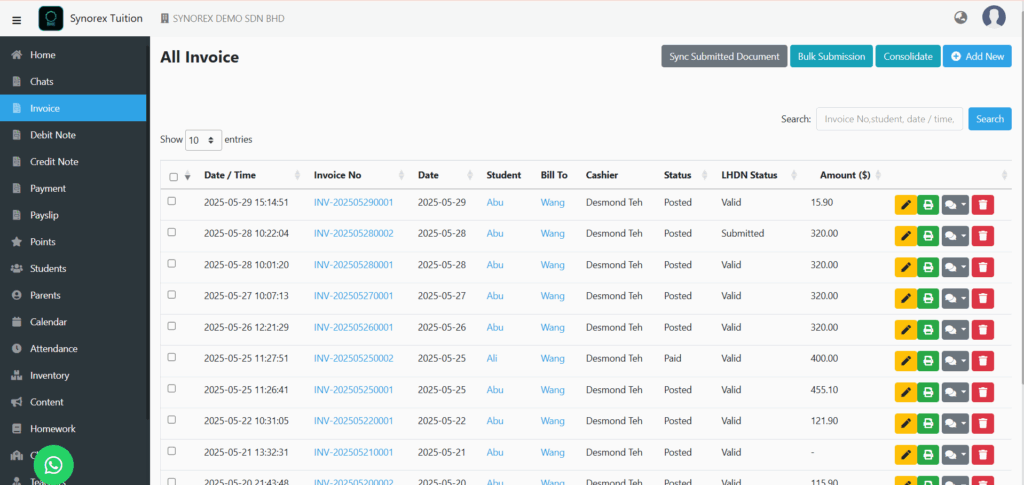Screen dimensions: 1024x485
Task: Print invoice INV-202505260001
Action: [928, 330]
